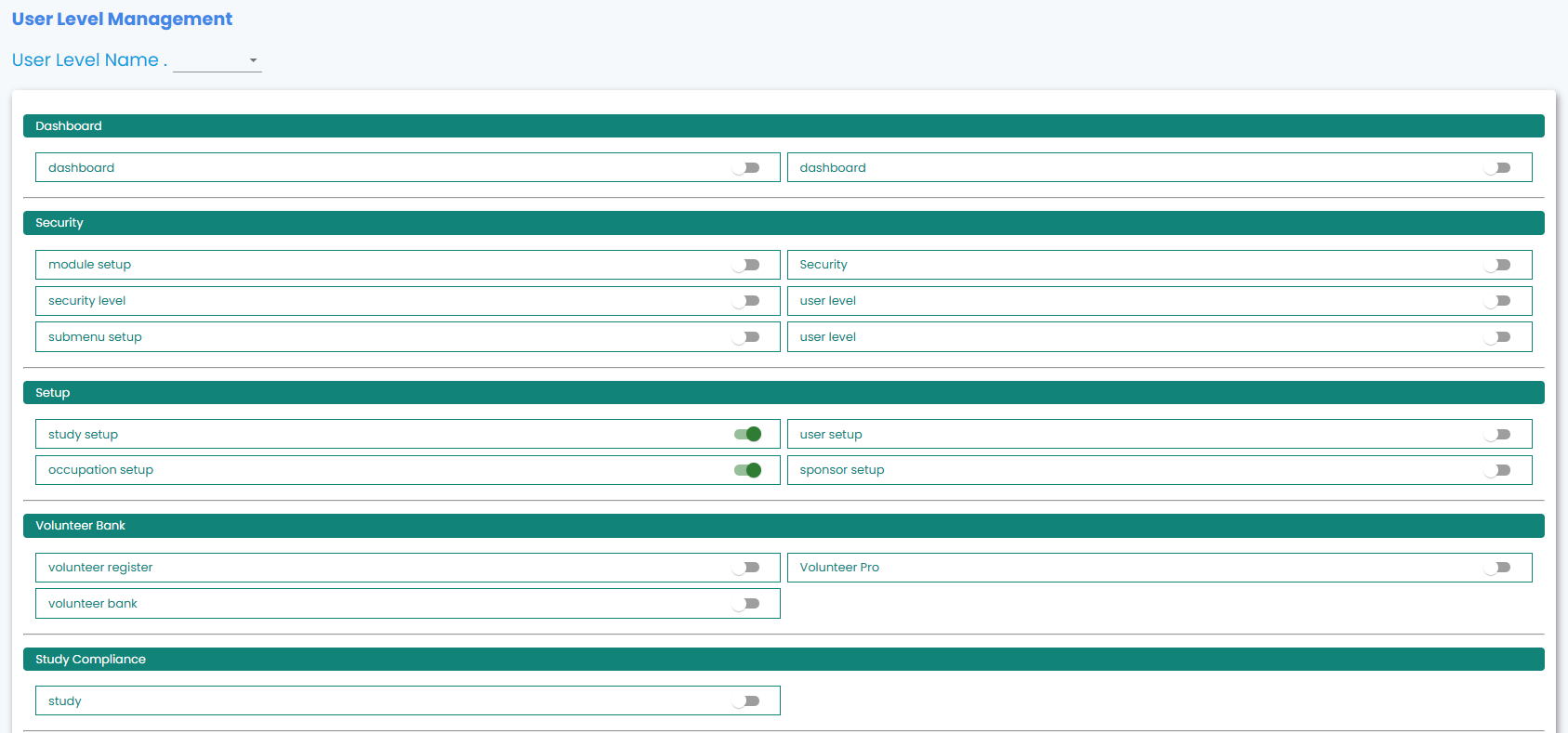Click the Setup section header bar
This screenshot has width=1568, height=733.
coord(784,393)
